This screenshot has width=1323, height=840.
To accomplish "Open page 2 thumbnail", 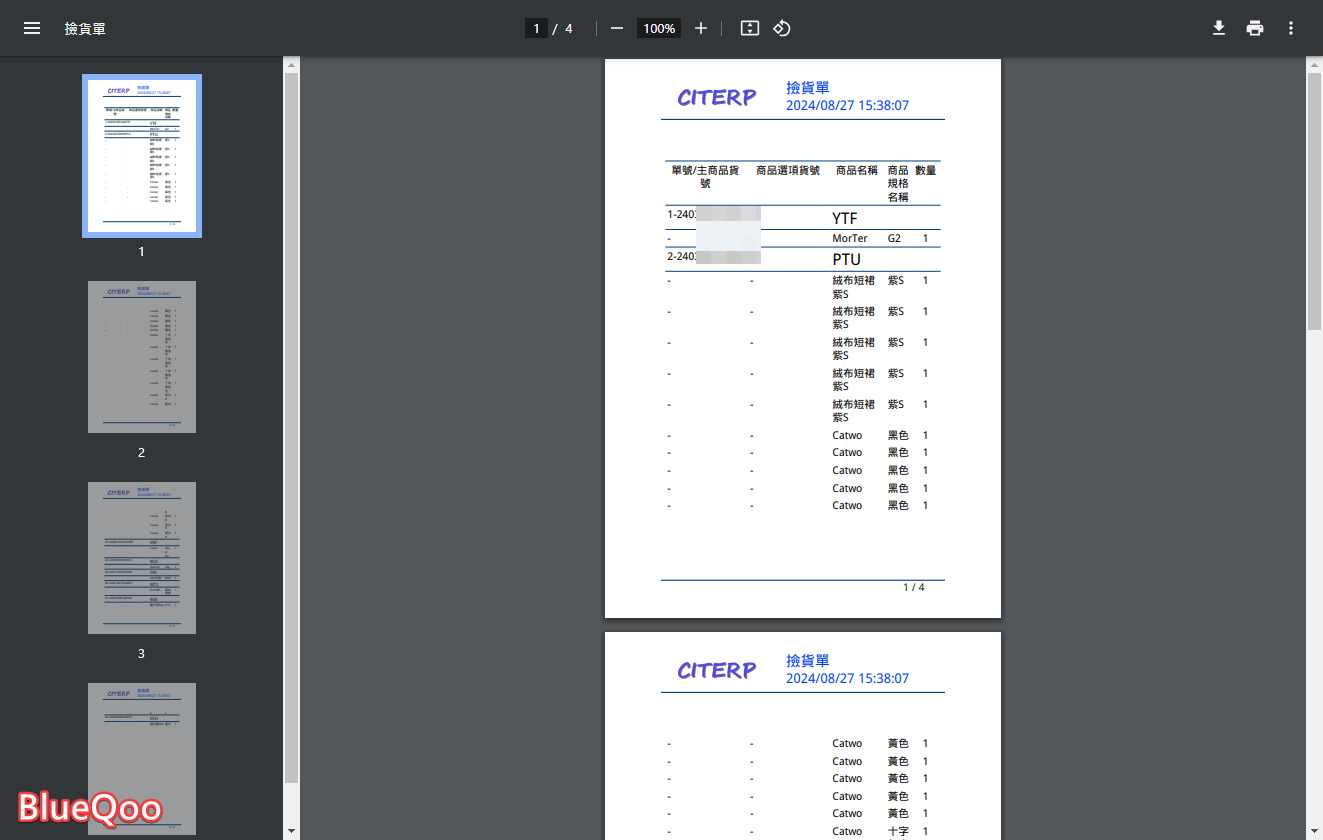I will (x=142, y=357).
